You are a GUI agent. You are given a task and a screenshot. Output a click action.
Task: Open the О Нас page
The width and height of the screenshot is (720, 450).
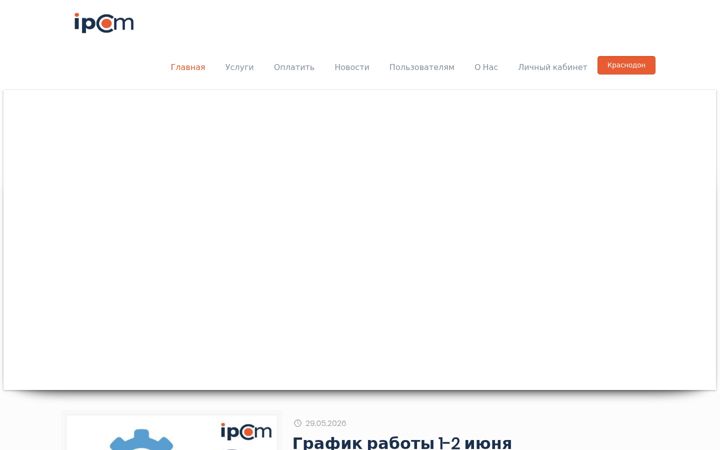tap(486, 67)
